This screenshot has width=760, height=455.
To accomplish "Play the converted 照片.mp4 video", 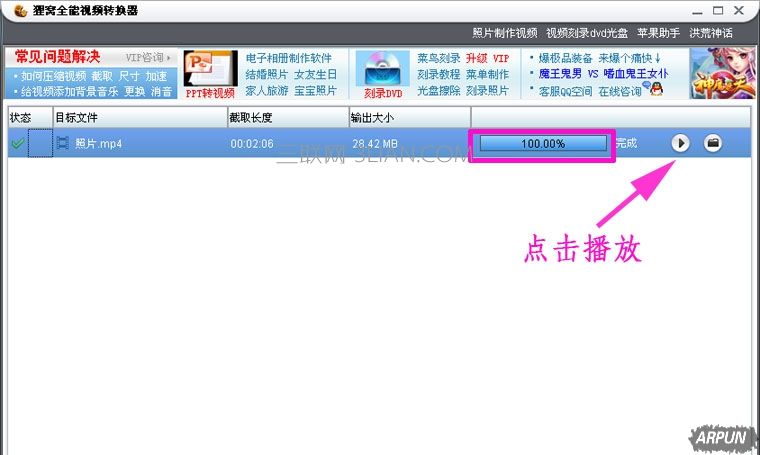I will coord(681,143).
